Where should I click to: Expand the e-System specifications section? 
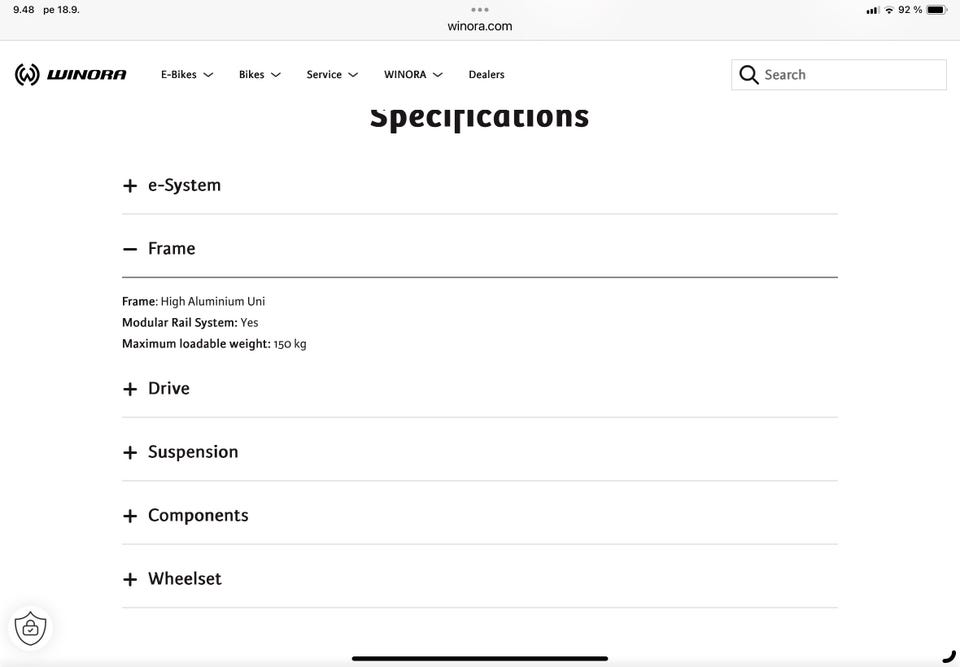pos(480,186)
